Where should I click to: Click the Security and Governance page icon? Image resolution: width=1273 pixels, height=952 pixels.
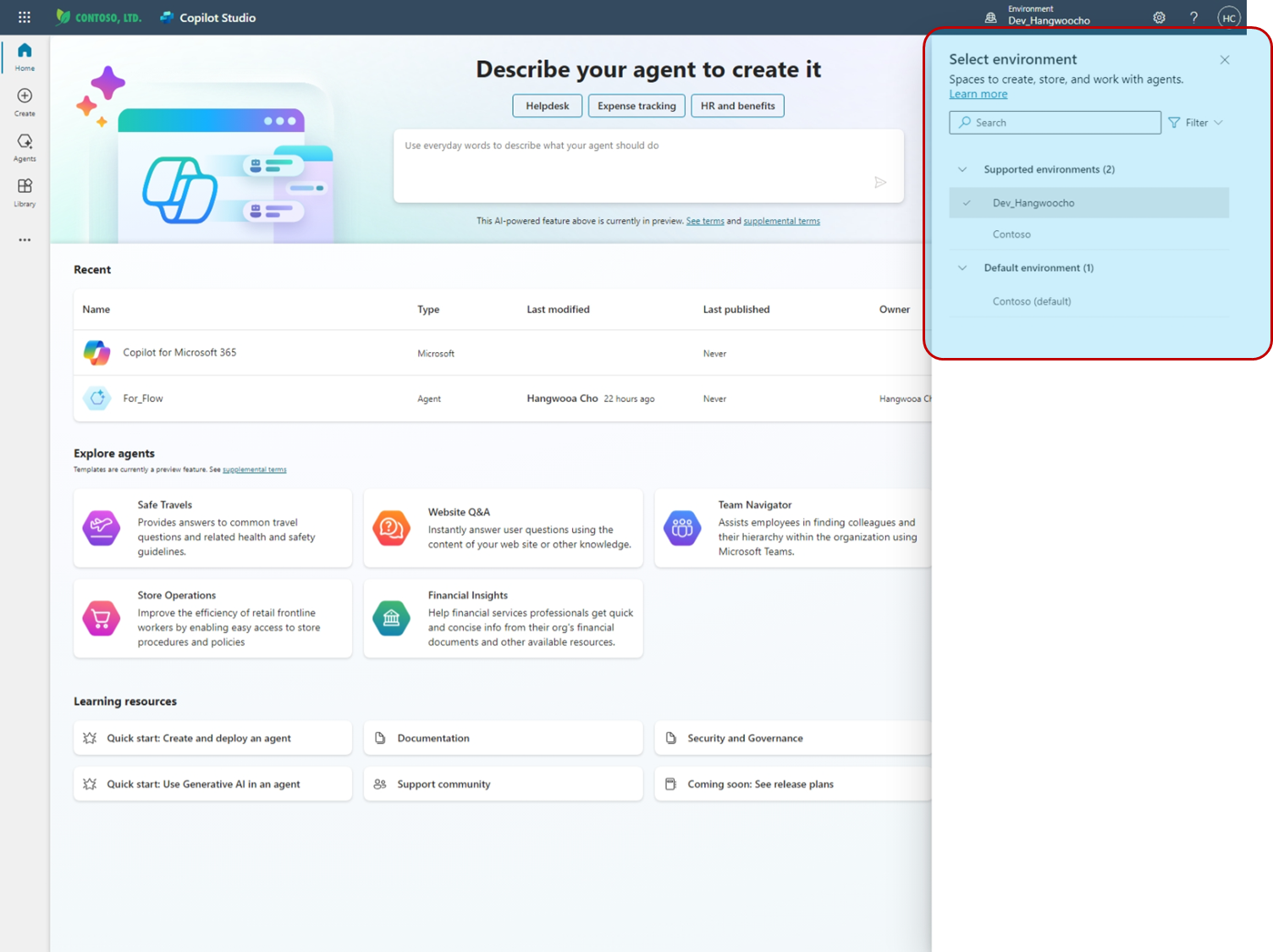pyautogui.click(x=670, y=738)
